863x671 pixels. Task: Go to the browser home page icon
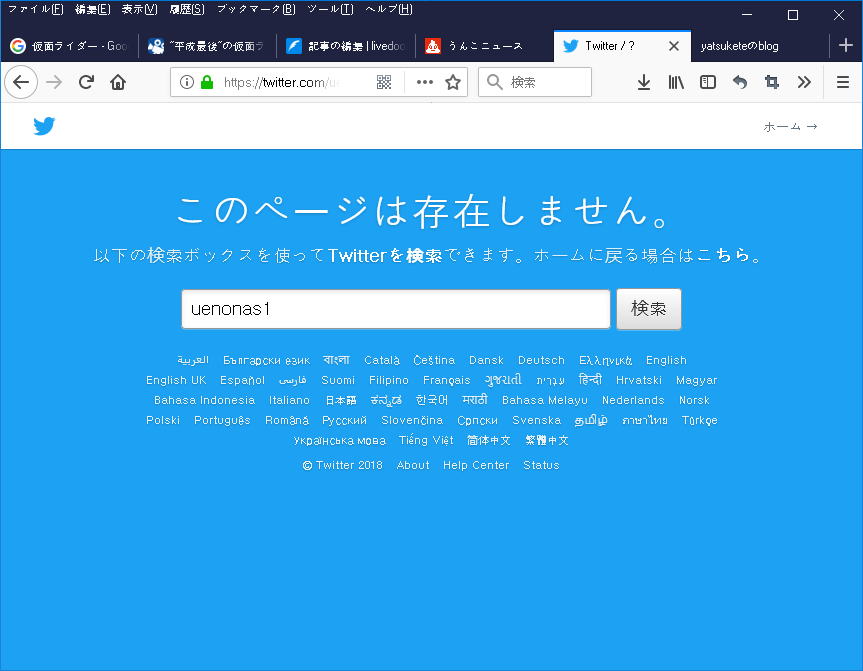pos(118,82)
